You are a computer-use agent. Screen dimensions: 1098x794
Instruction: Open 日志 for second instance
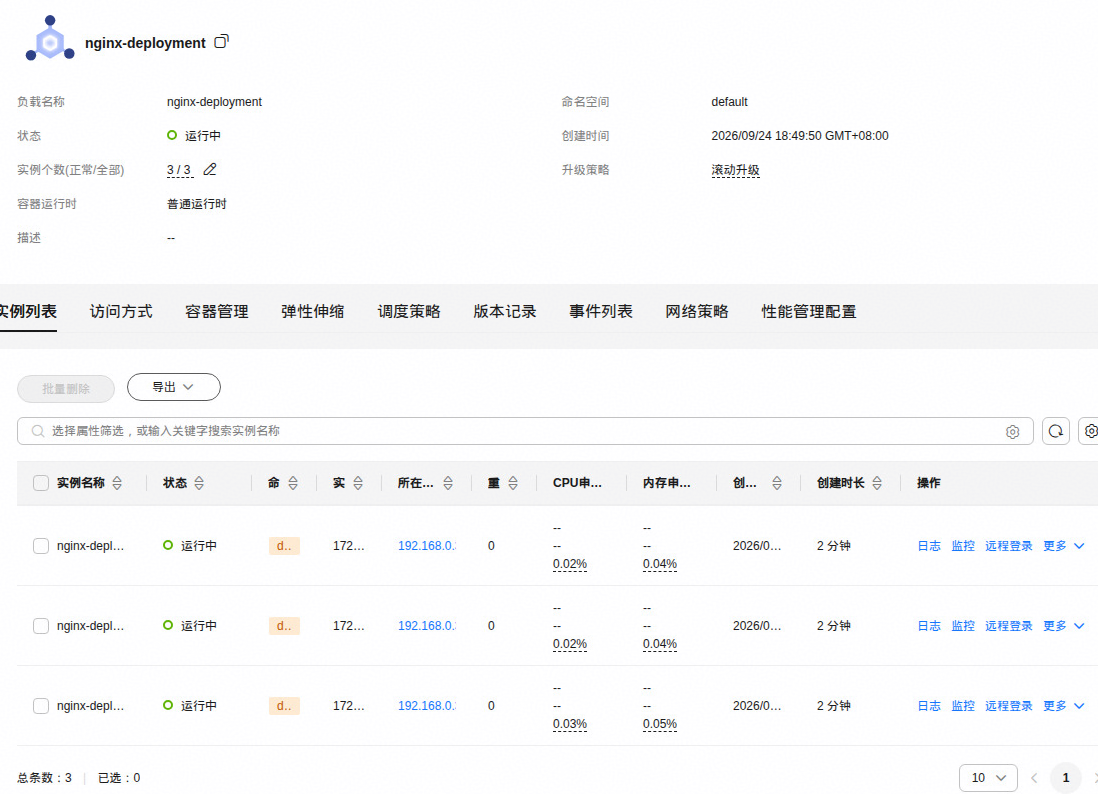pyautogui.click(x=929, y=626)
